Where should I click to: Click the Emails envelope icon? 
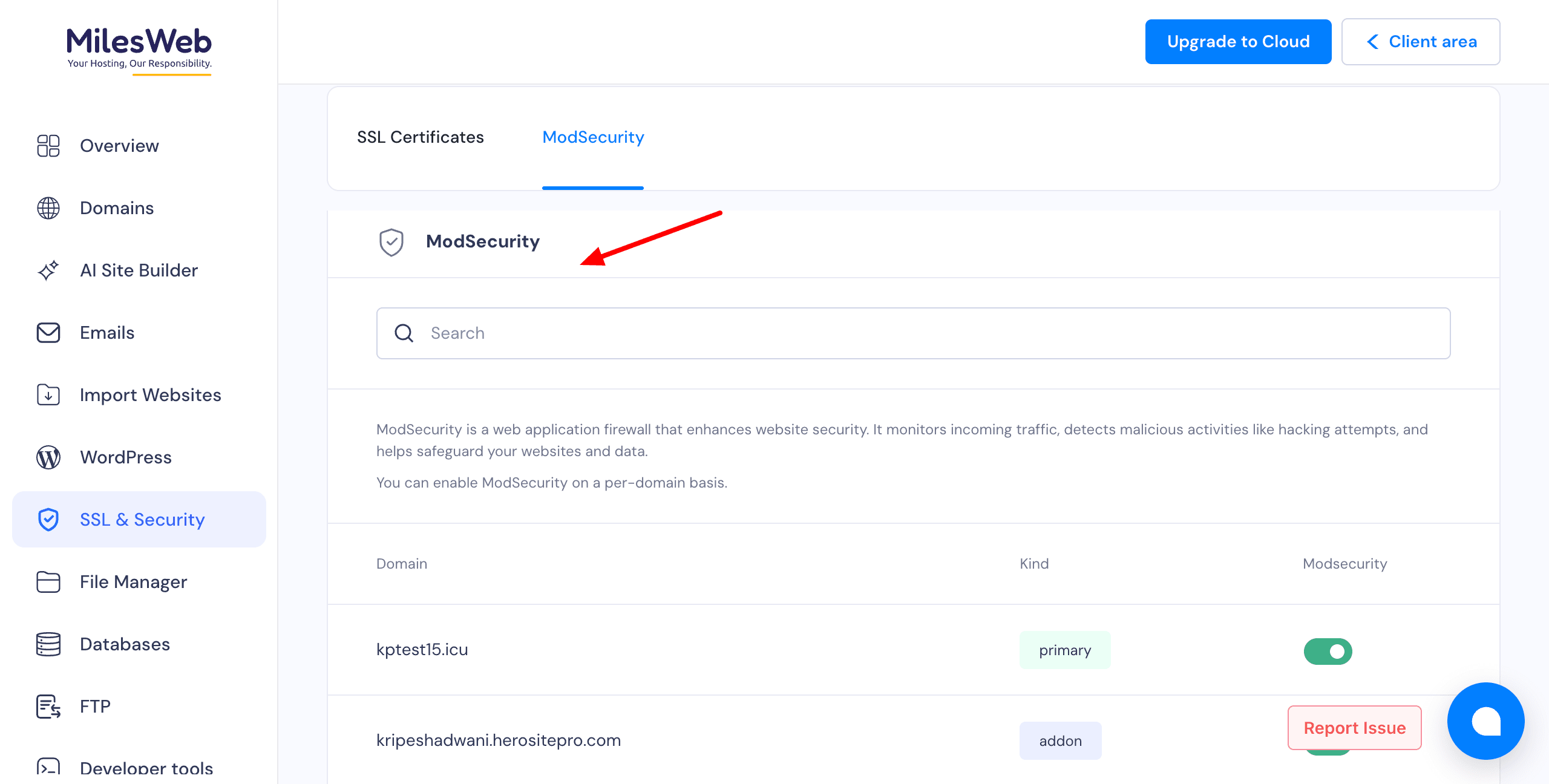pyautogui.click(x=48, y=333)
